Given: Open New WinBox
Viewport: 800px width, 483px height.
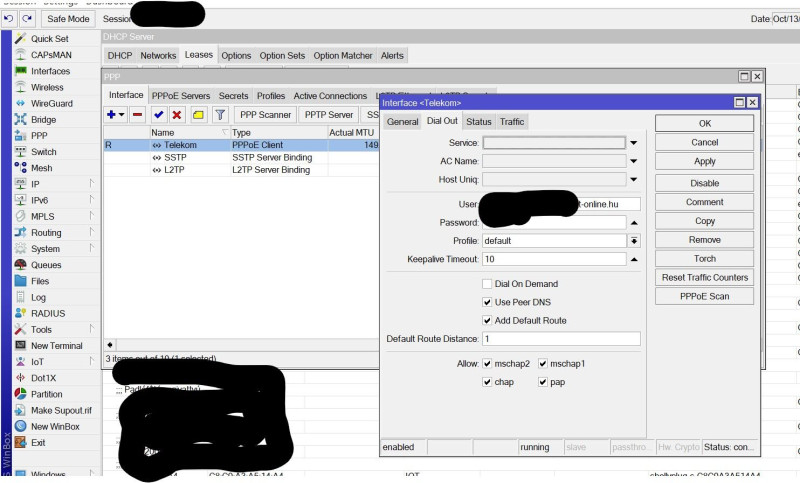Looking at the screenshot, I should 55,426.
